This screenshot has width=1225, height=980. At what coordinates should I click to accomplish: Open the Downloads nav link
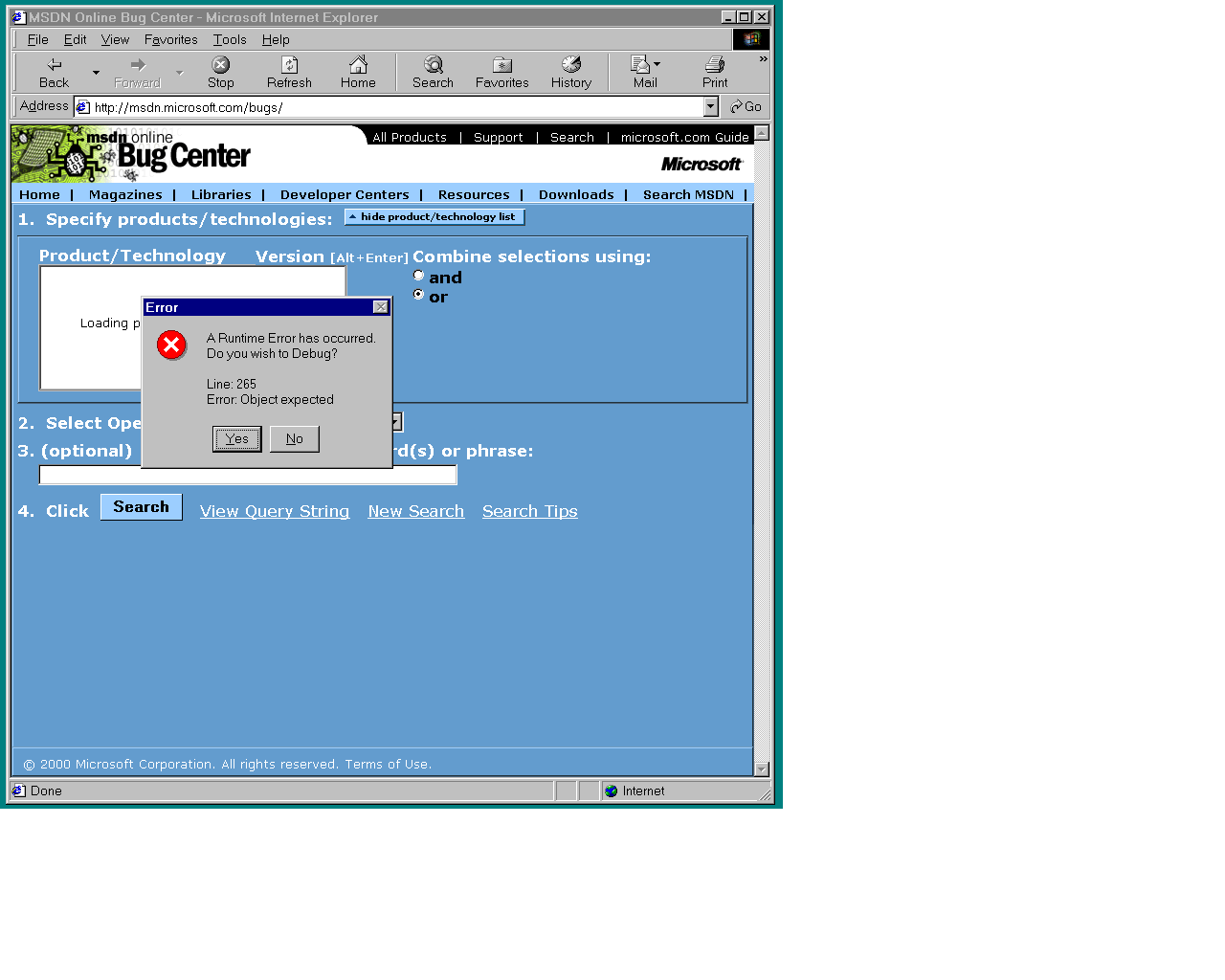(576, 194)
